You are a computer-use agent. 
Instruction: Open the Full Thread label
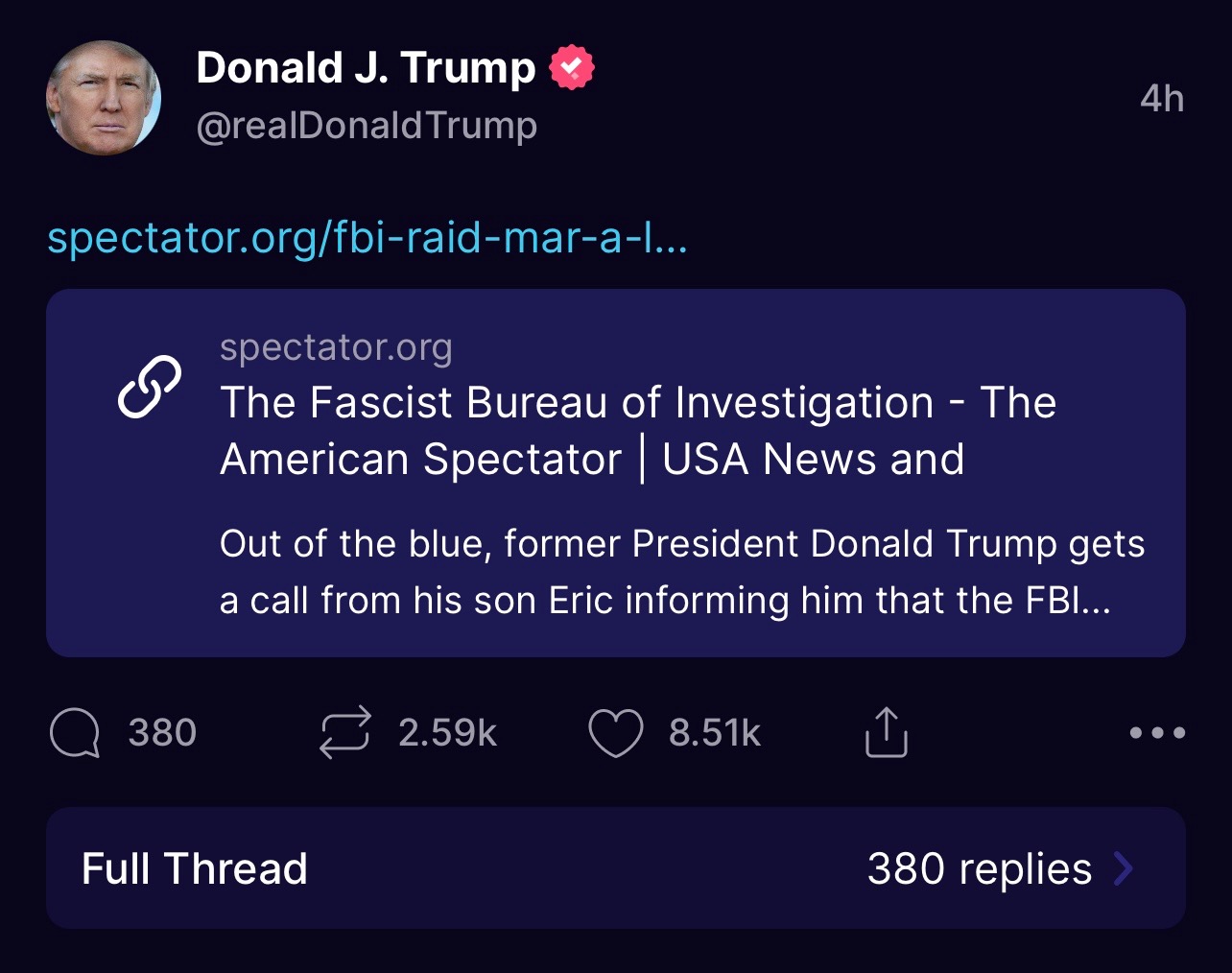195,869
